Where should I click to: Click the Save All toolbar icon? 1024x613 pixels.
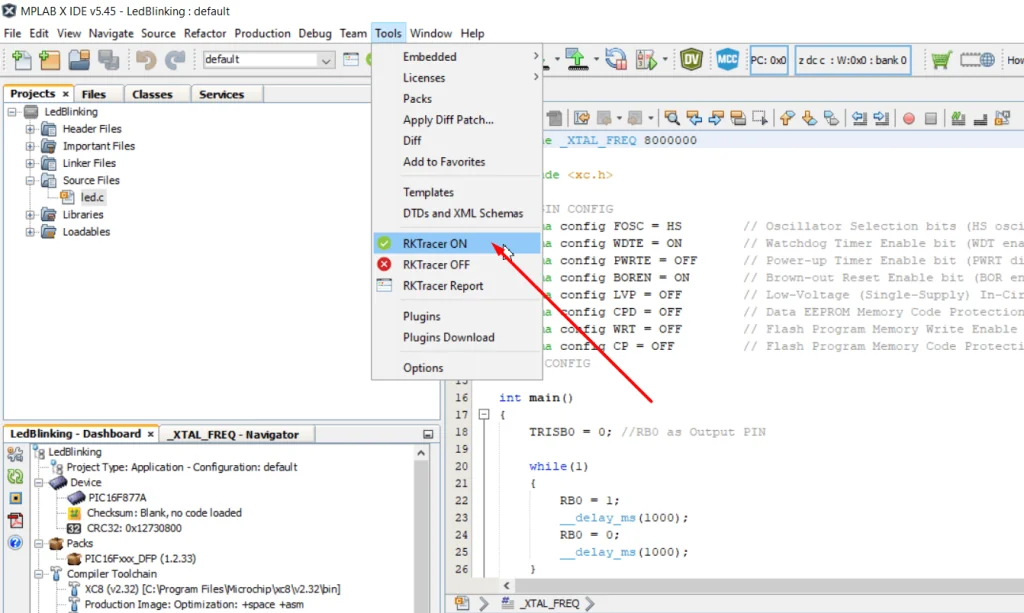(108, 59)
